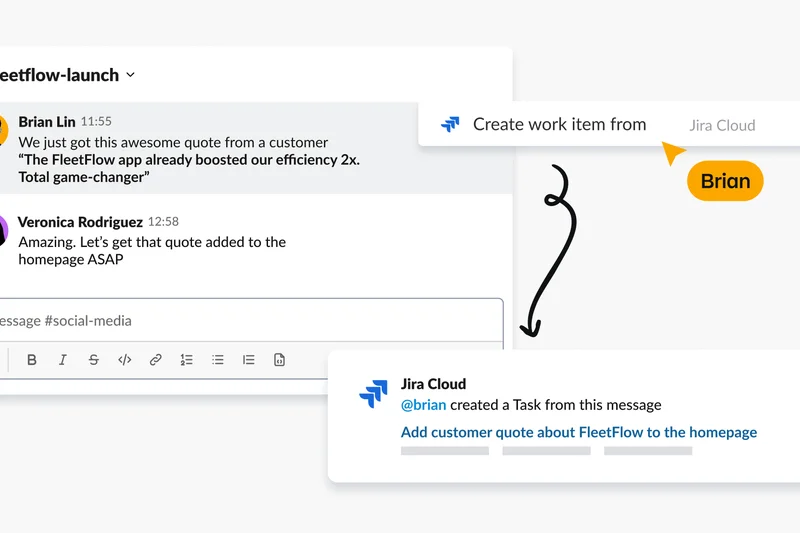Open the fleetflow-launch channel title

59,75
